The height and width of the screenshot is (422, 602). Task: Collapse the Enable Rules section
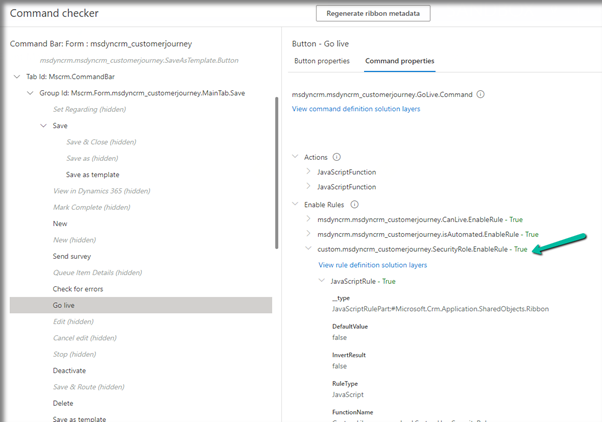(x=295, y=204)
